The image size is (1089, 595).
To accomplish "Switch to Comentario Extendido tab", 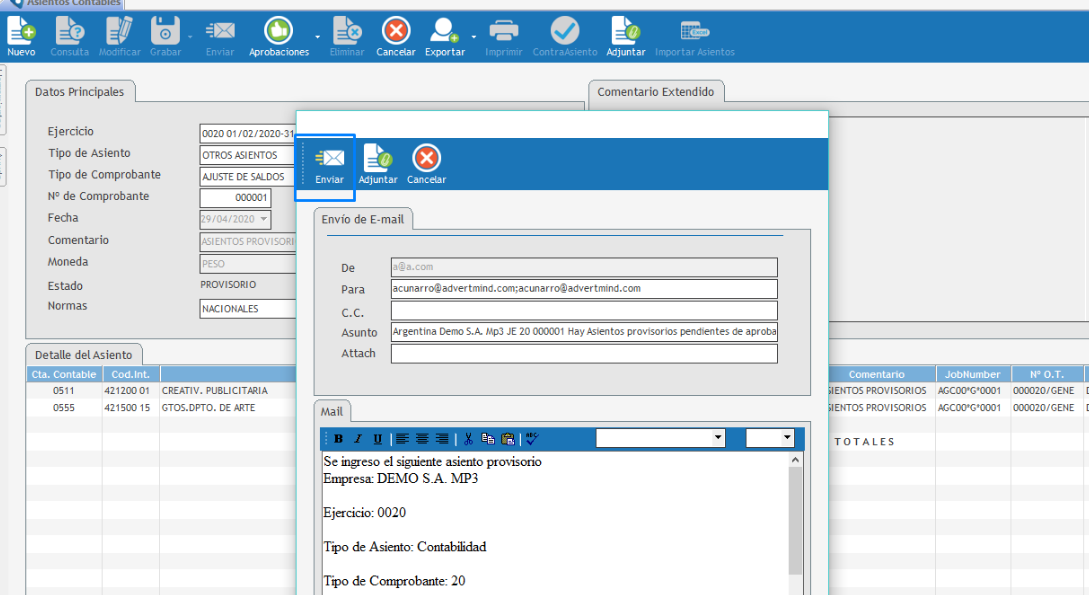I will point(656,92).
